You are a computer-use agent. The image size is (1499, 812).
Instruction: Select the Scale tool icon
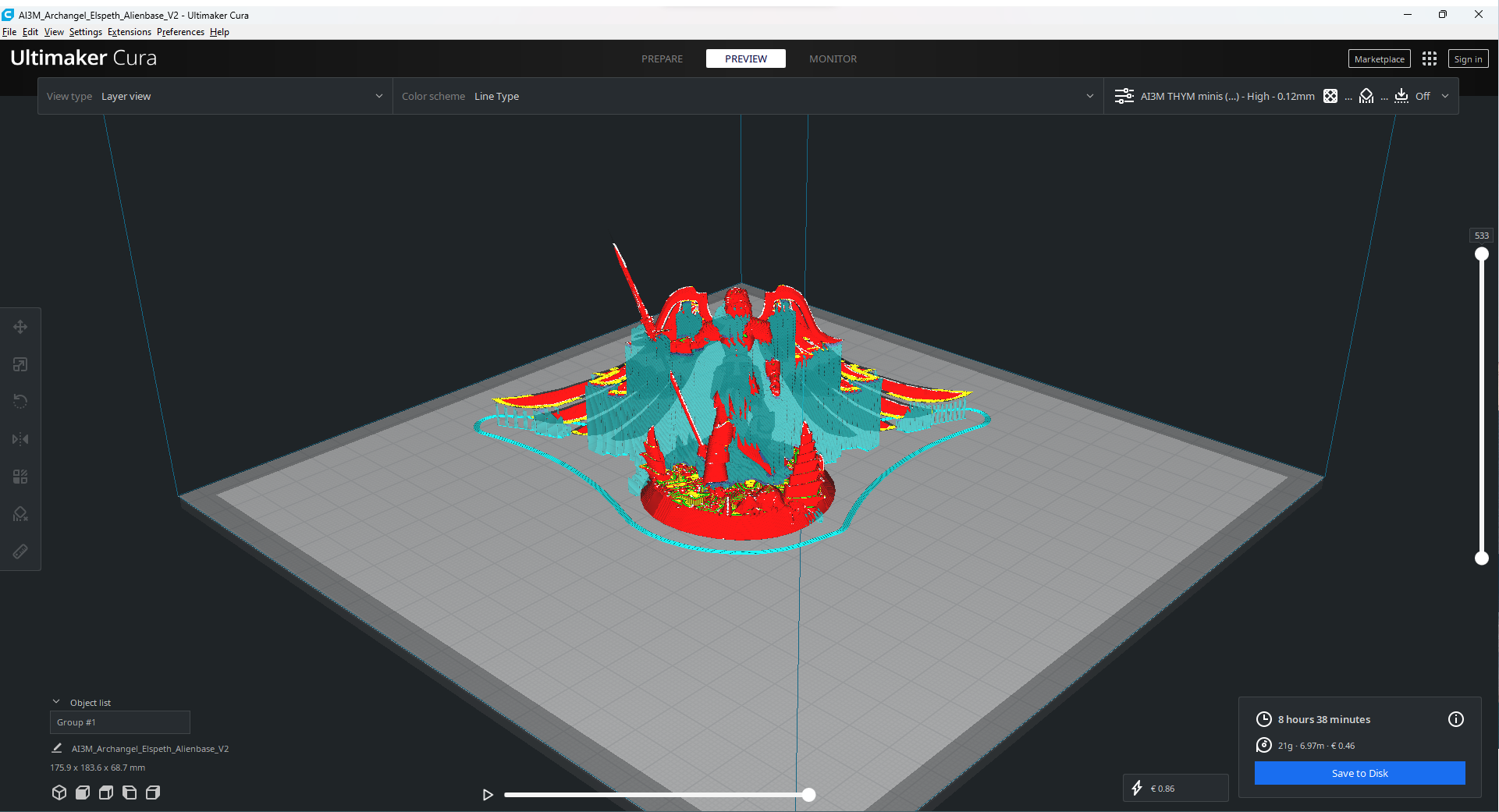coord(20,364)
